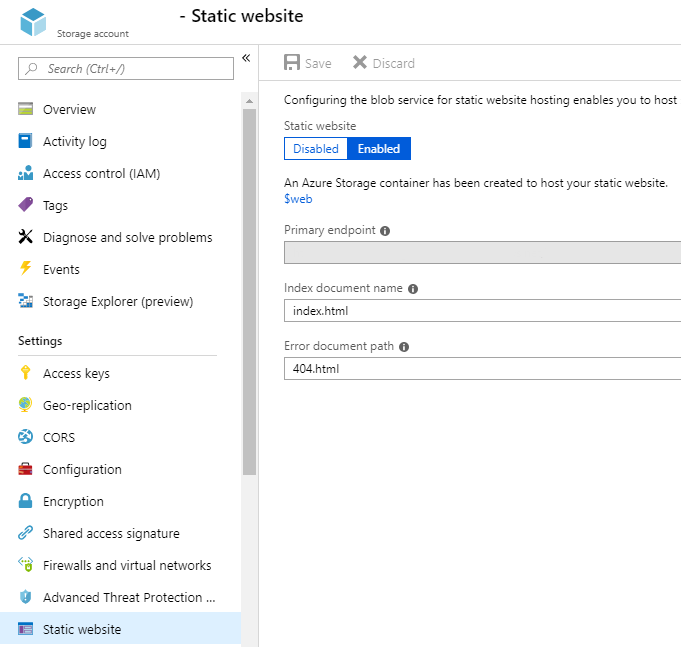Open CORS settings item
Viewport: 681px width, 647px height.
pyautogui.click(x=59, y=437)
